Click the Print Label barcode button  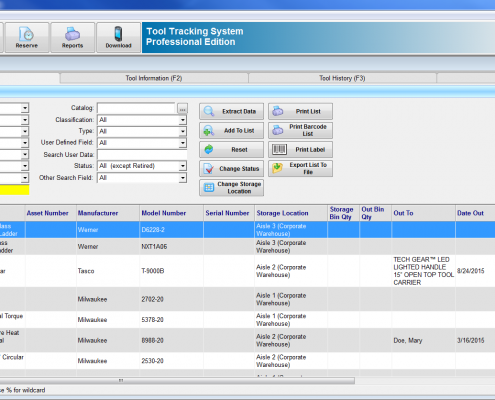tap(300, 150)
